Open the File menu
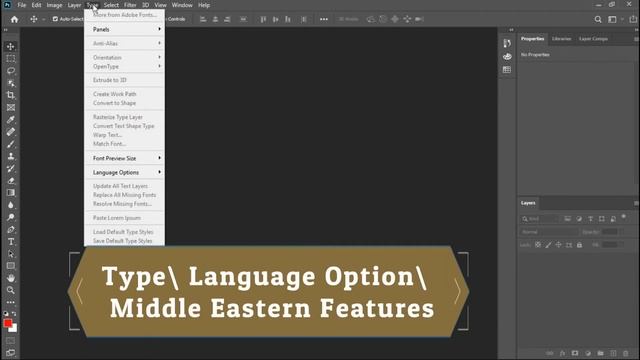 (x=22, y=5)
